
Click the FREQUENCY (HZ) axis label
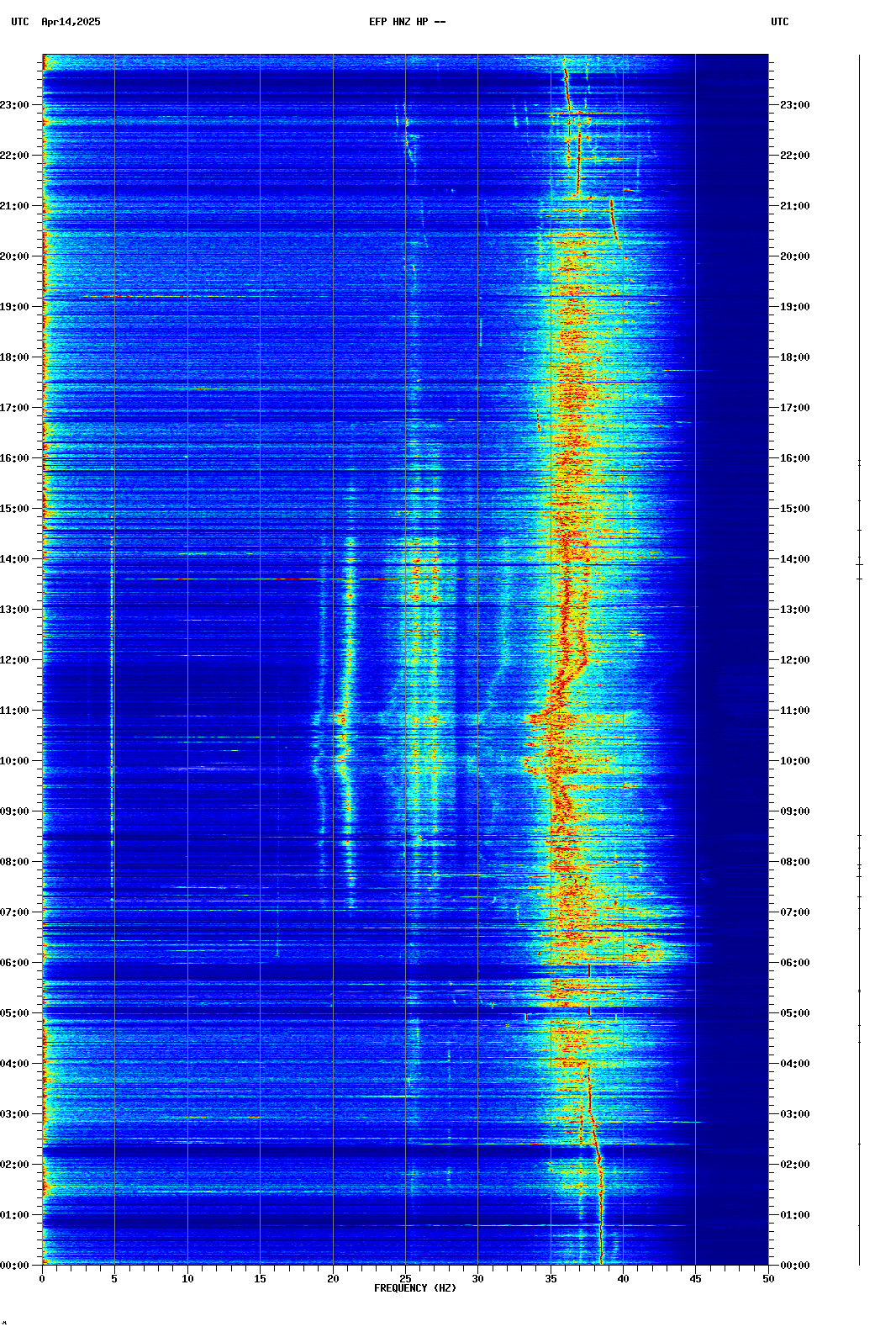tap(415, 1288)
